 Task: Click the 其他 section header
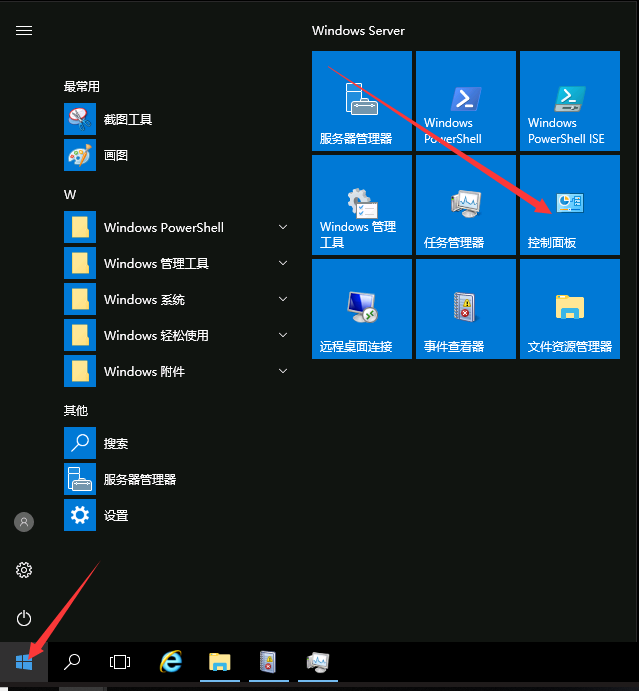76,410
